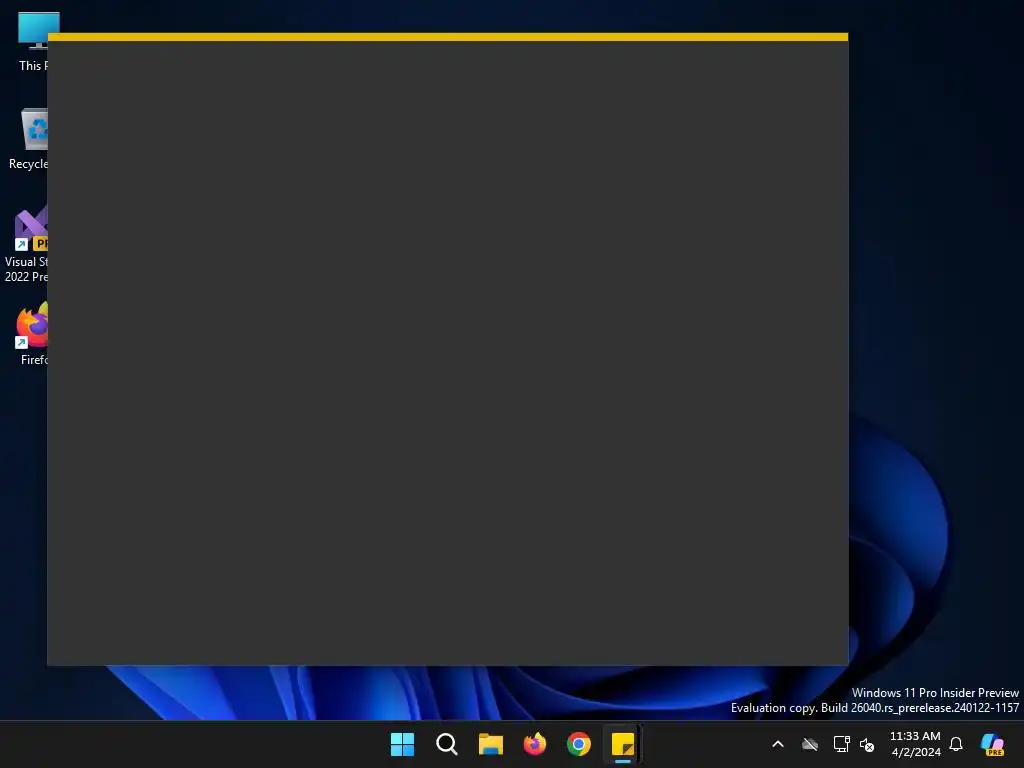Select the Firefox desktop shortcut
The width and height of the screenshot is (1024, 768).
tap(33, 334)
